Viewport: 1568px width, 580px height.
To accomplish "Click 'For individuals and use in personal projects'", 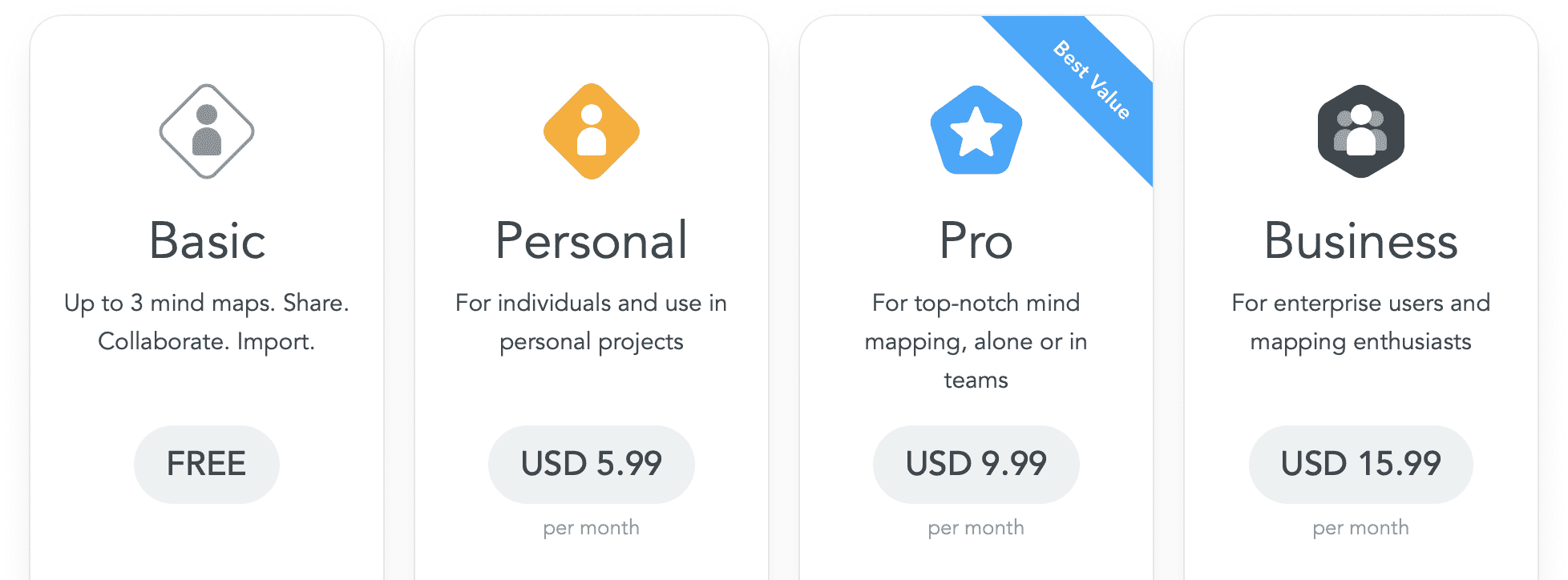I will pyautogui.click(x=592, y=322).
